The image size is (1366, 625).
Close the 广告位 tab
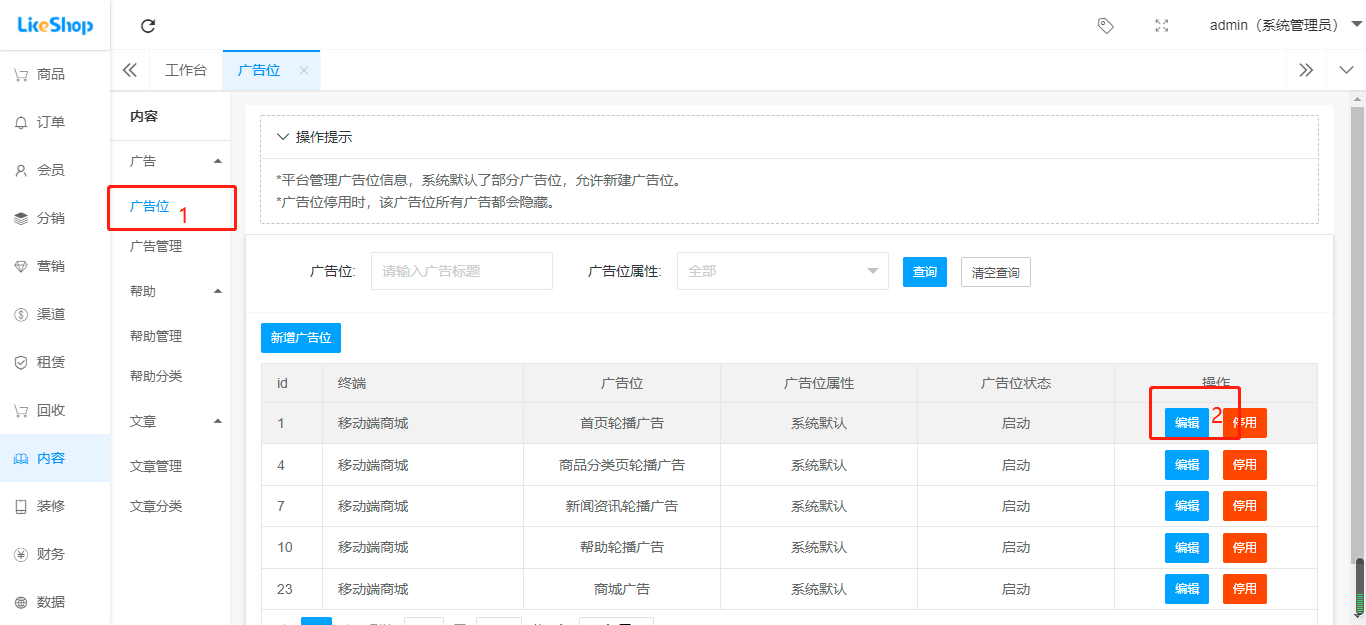pos(304,70)
